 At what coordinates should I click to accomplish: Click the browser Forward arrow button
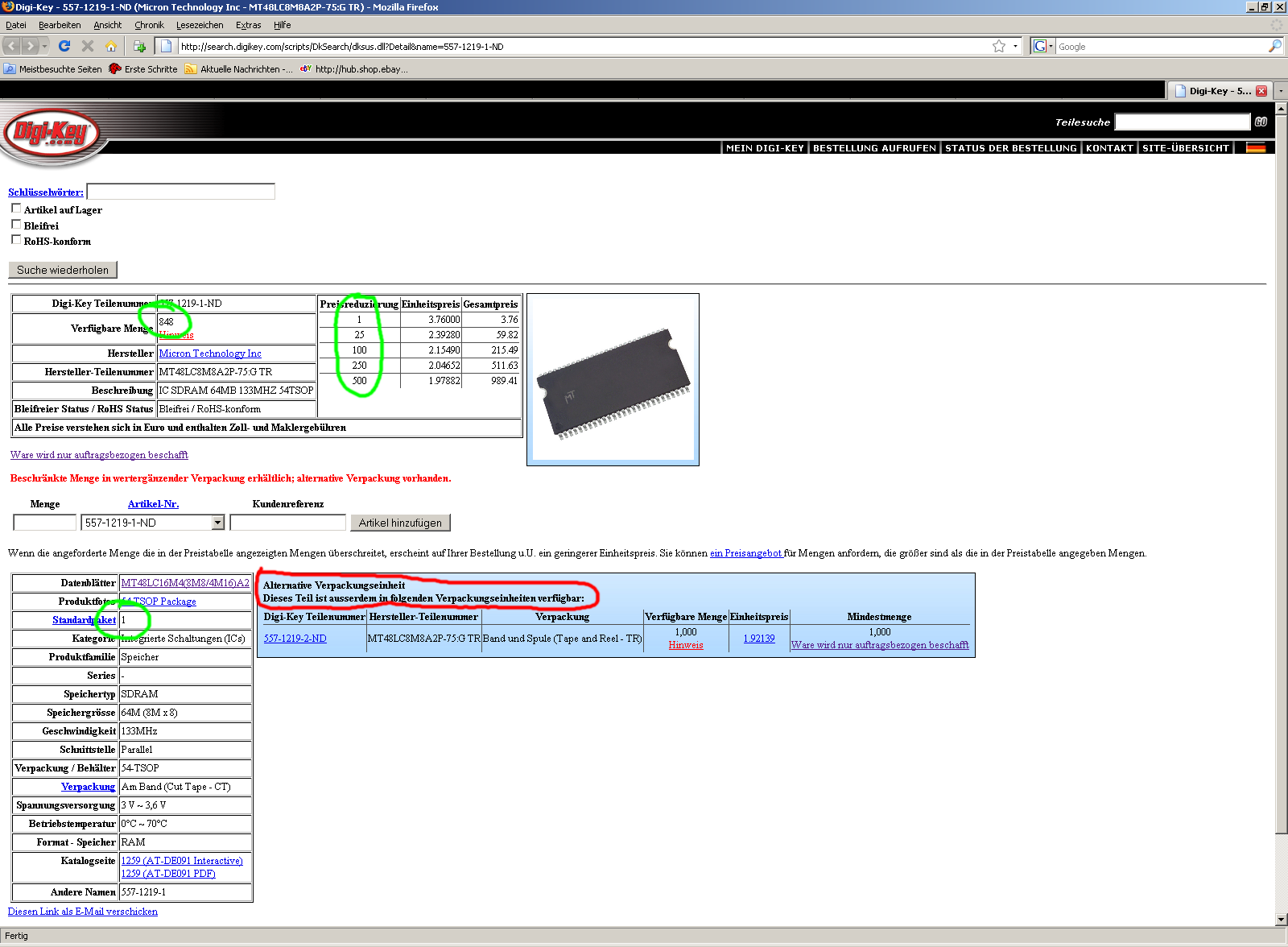(x=31, y=46)
